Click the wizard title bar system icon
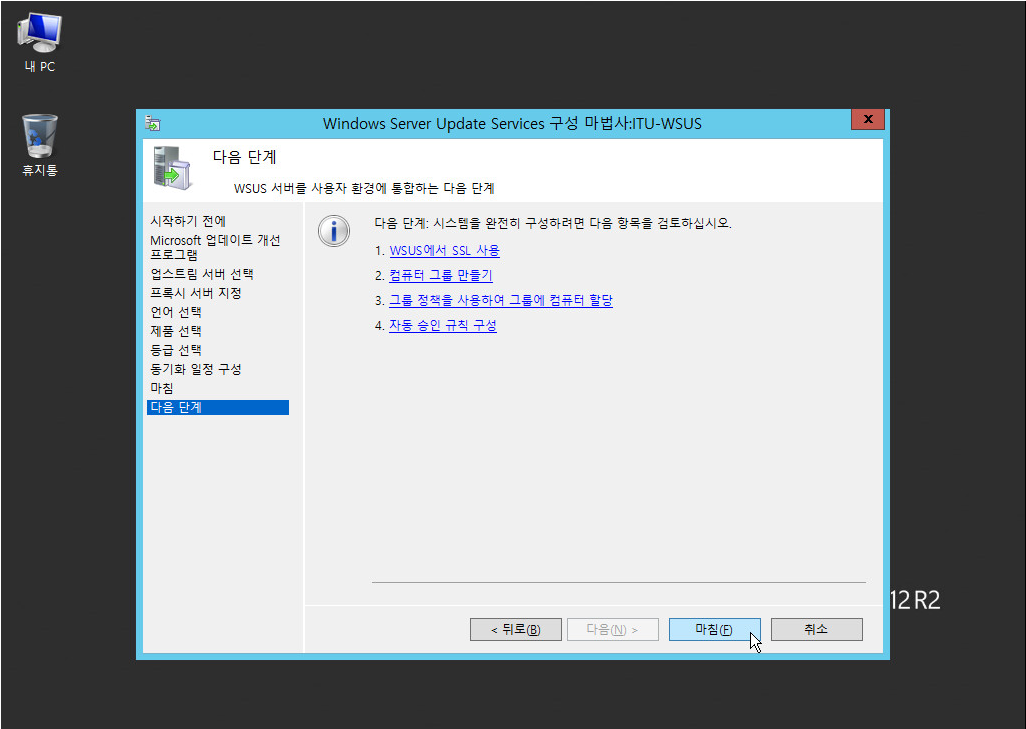1026x729 pixels. [153, 123]
